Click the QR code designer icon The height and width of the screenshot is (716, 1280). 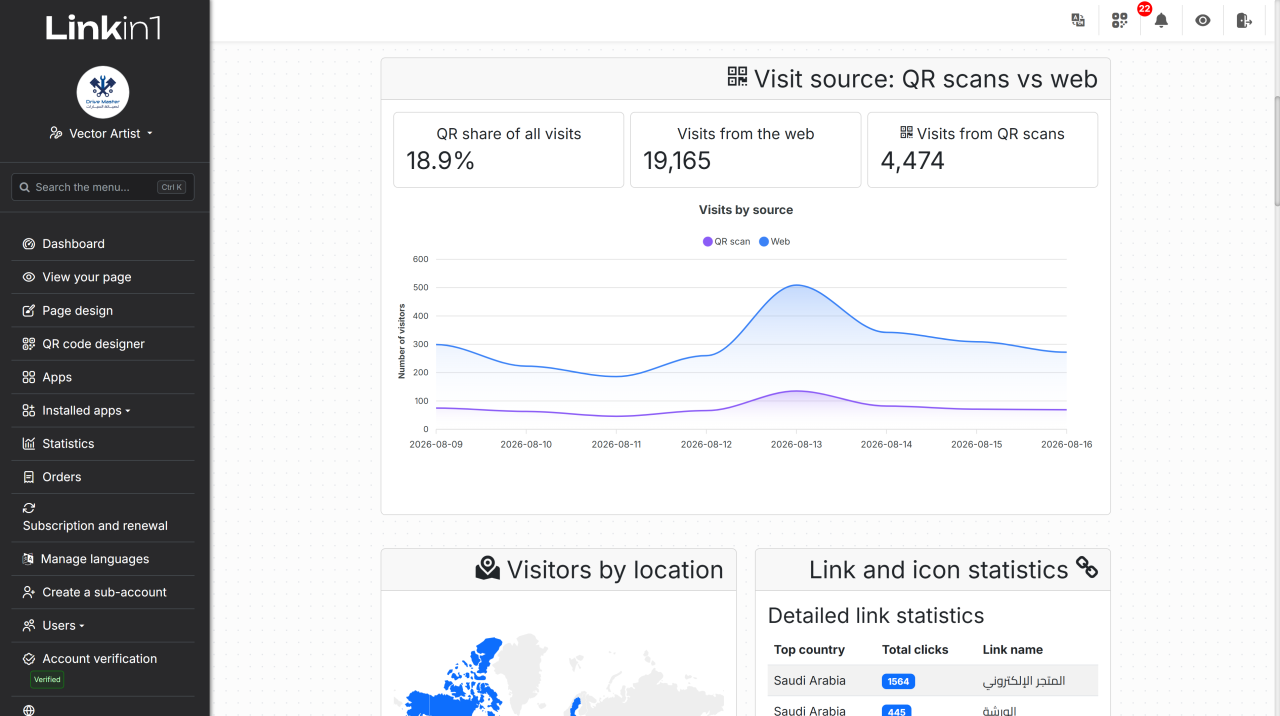point(29,344)
